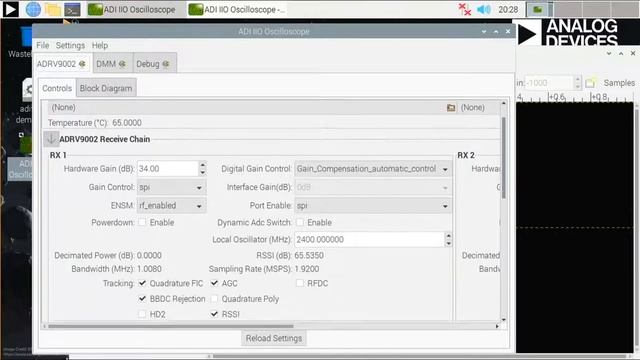Image resolution: width=640 pixels, height=360 pixels.
Task: Click the vertical scrollbar of the controls panel
Action: (504, 158)
